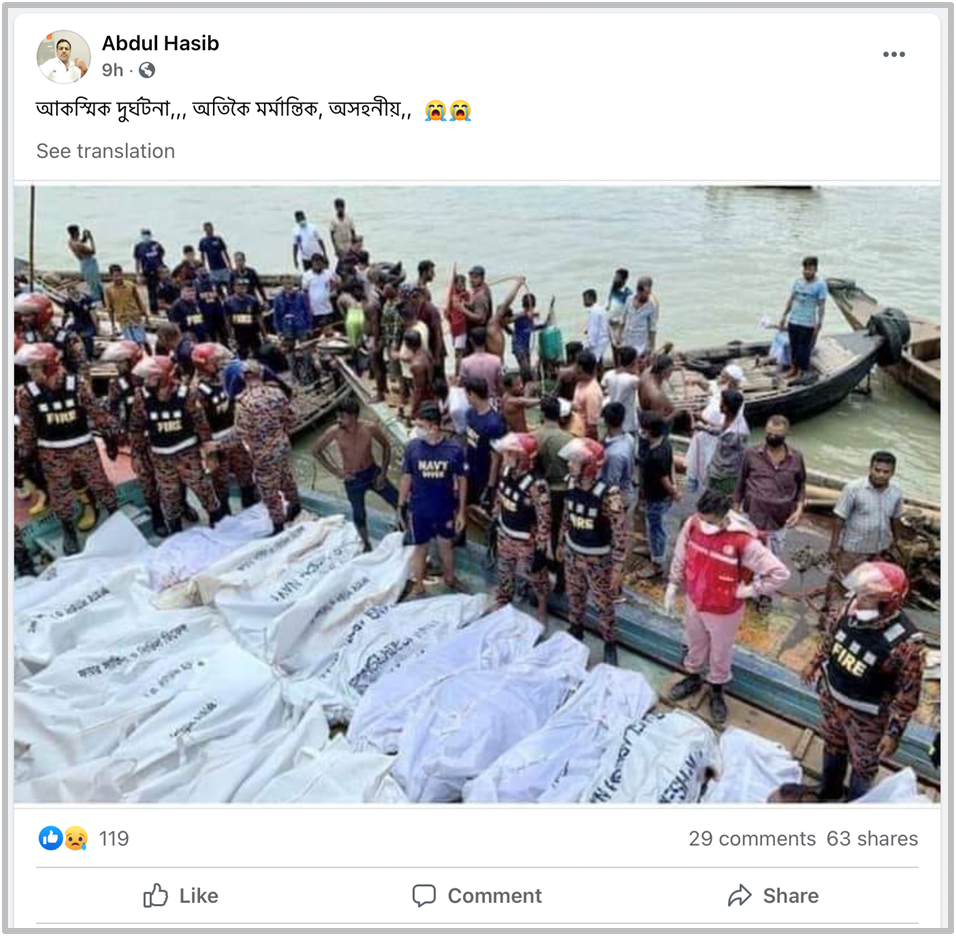Open the three-dots post options menu
The height and width of the screenshot is (936, 956).
point(893,54)
